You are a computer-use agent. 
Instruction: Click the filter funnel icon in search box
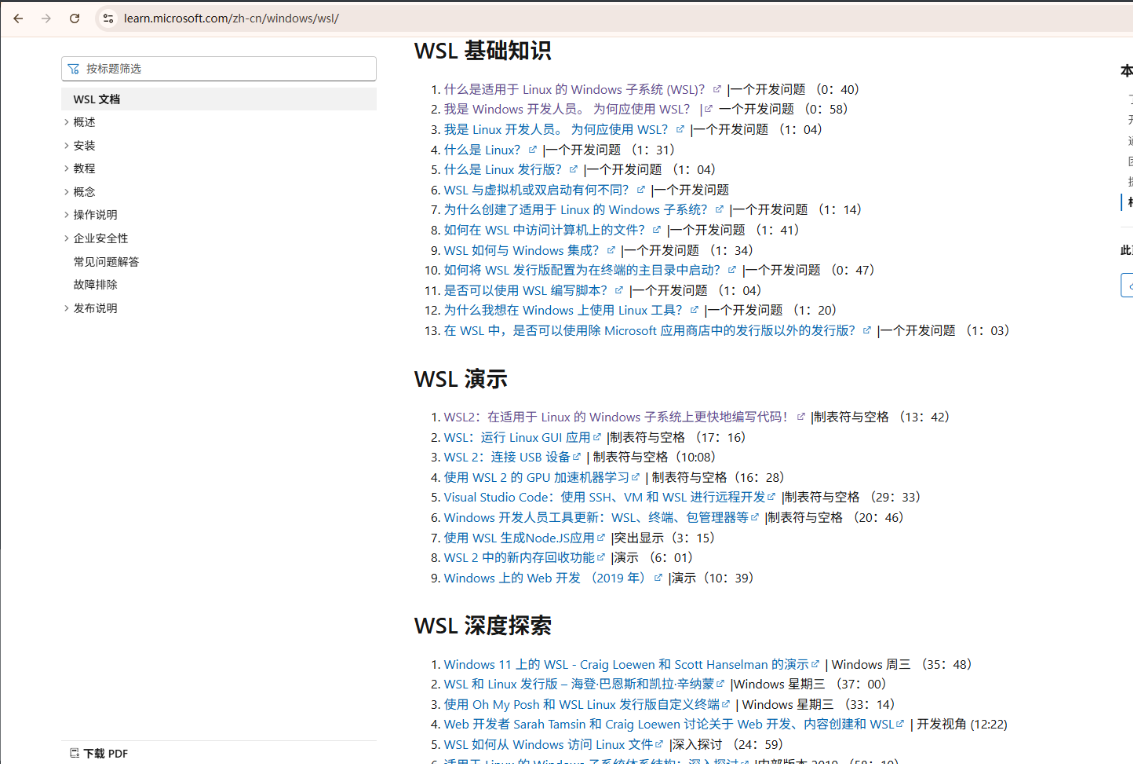(x=74, y=69)
